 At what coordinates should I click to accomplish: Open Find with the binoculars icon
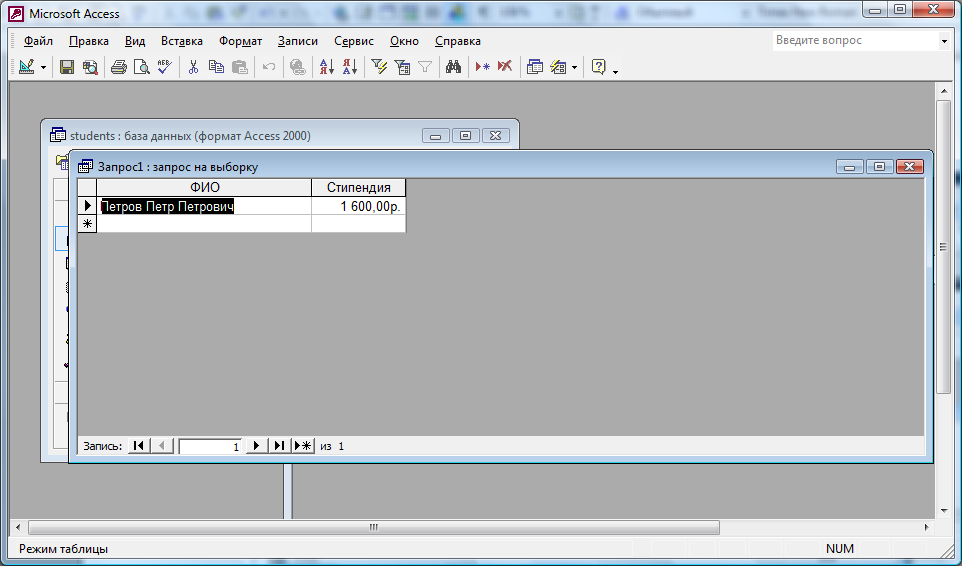[x=453, y=66]
